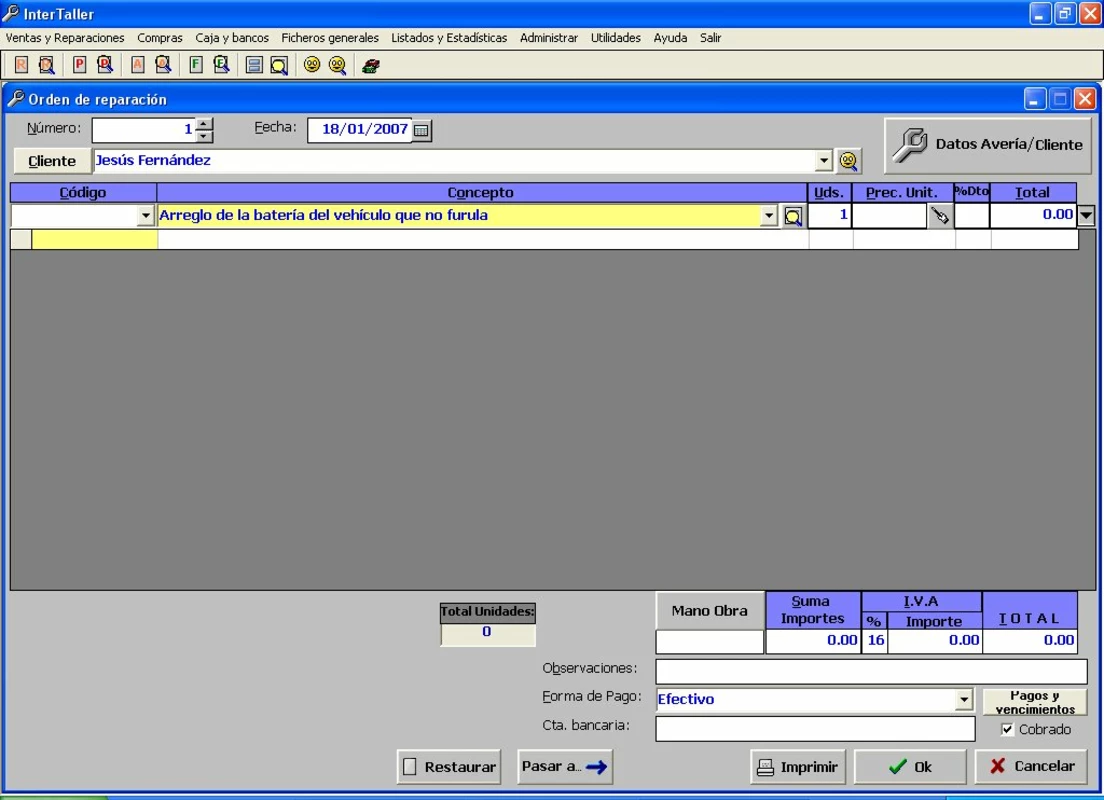This screenshot has width=1104, height=800.
Task: Click the Código column header
Action: [83, 193]
